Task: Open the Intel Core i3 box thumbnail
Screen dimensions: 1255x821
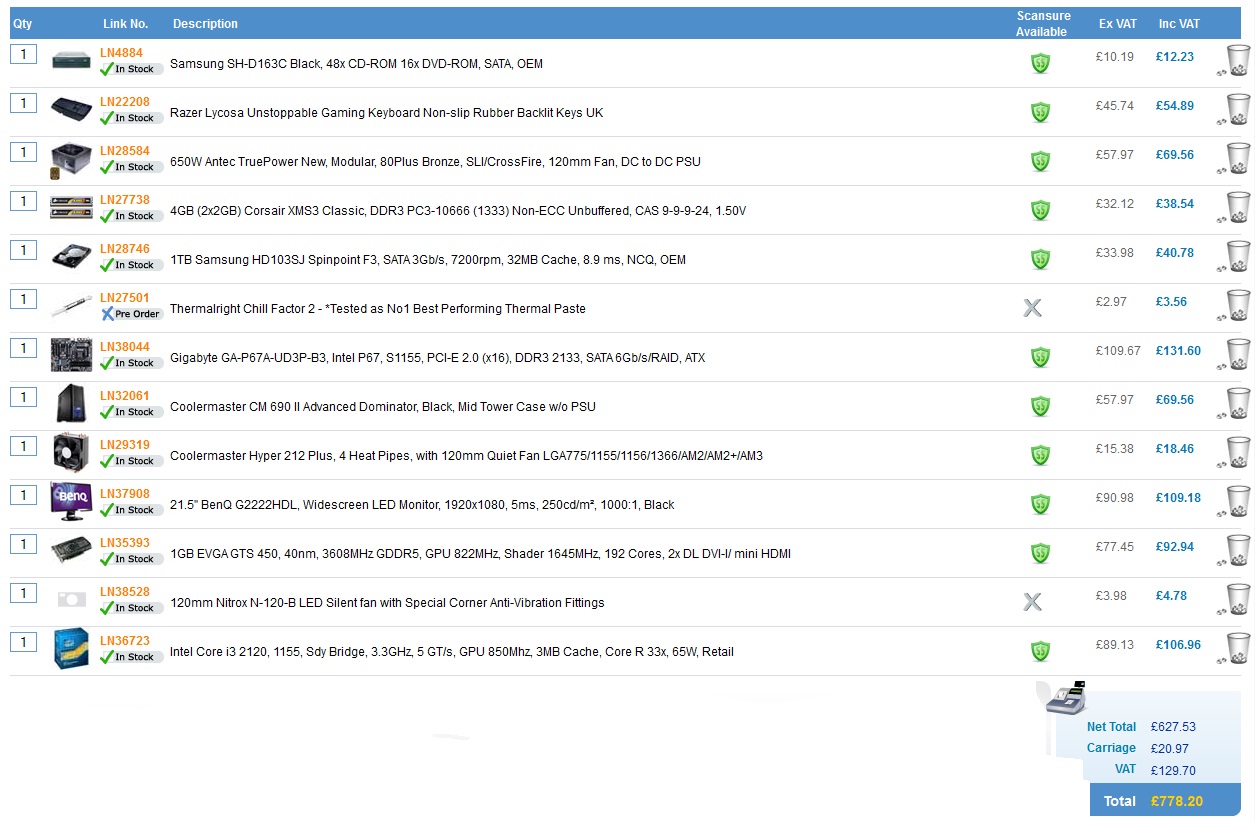Action: click(72, 649)
